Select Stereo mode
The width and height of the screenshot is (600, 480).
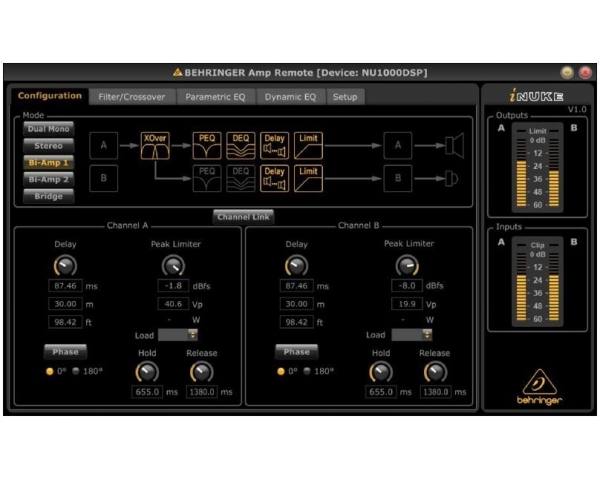pos(49,146)
